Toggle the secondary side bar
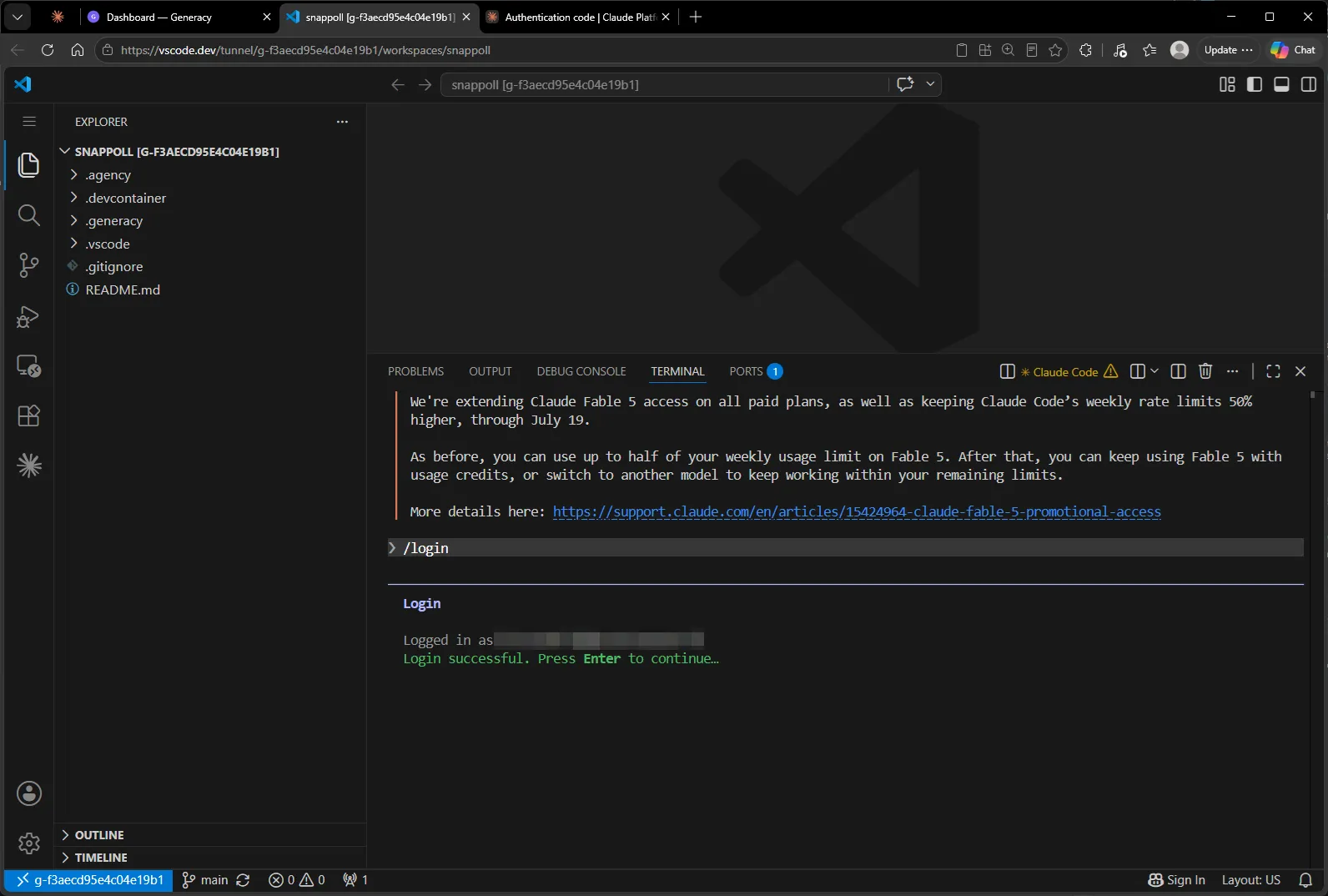This screenshot has height=896, width=1328. coord(1309,84)
